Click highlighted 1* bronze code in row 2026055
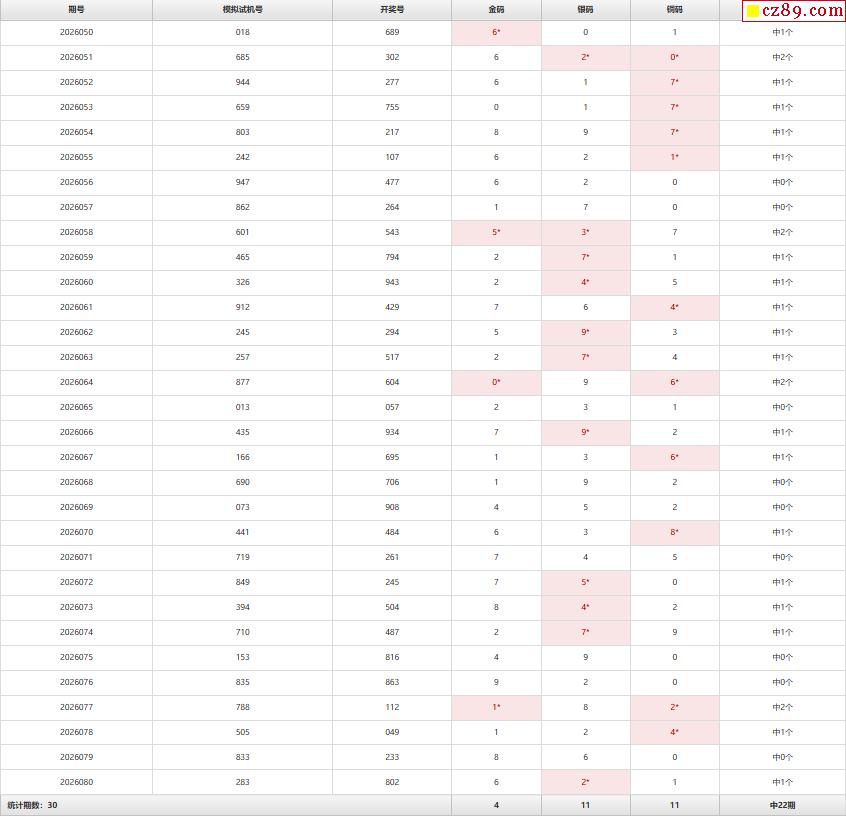The width and height of the screenshot is (846, 817). pos(675,157)
